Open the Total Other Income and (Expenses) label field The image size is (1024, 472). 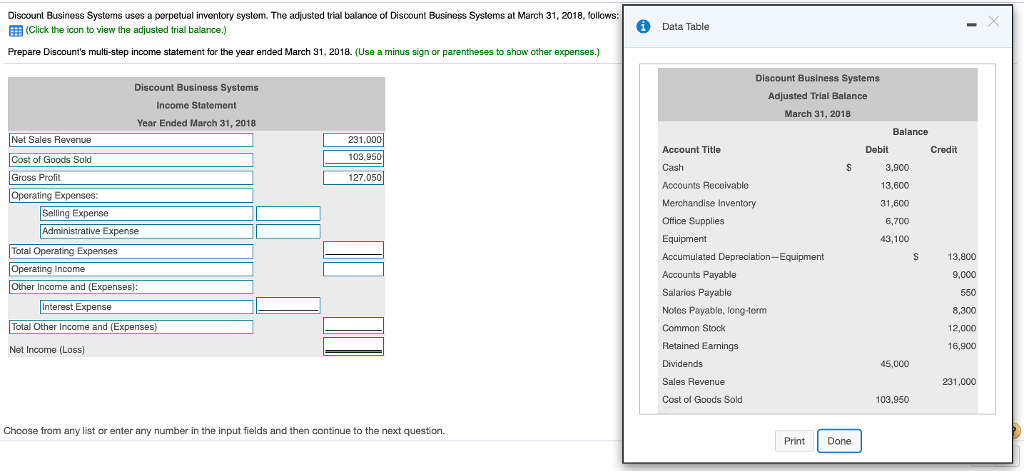[131, 327]
